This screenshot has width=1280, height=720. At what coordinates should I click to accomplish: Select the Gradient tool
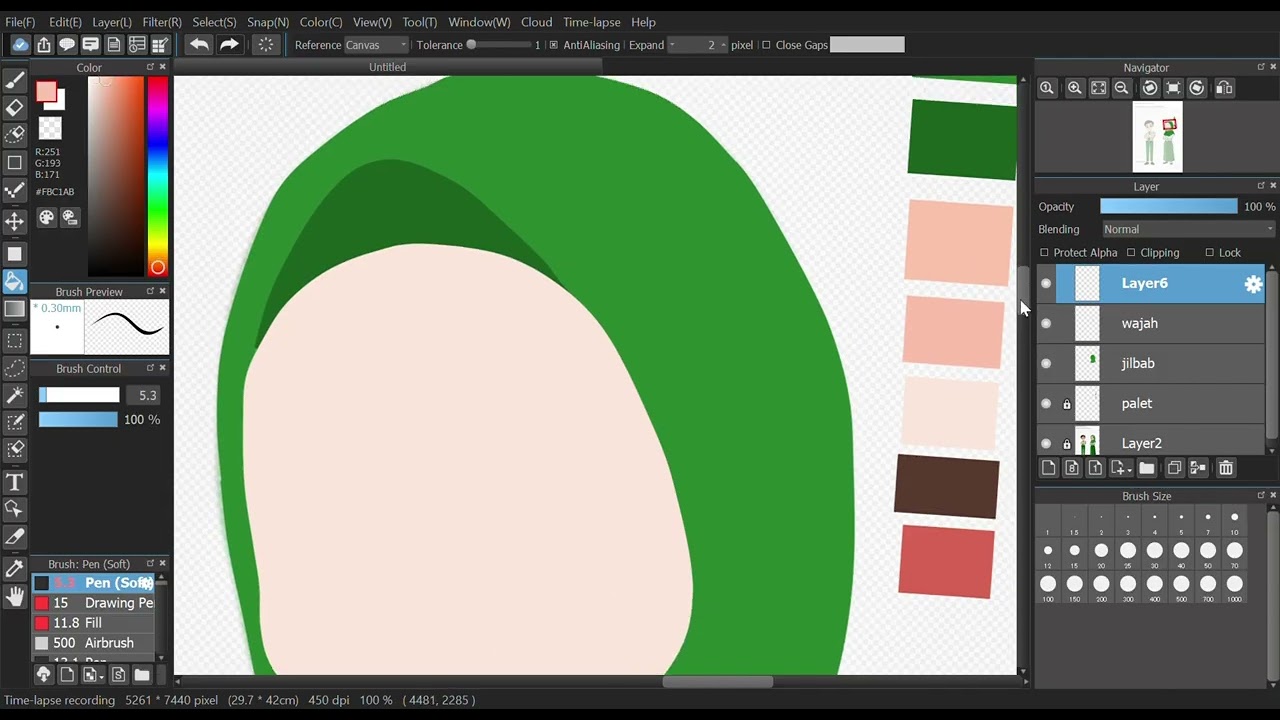(x=14, y=309)
